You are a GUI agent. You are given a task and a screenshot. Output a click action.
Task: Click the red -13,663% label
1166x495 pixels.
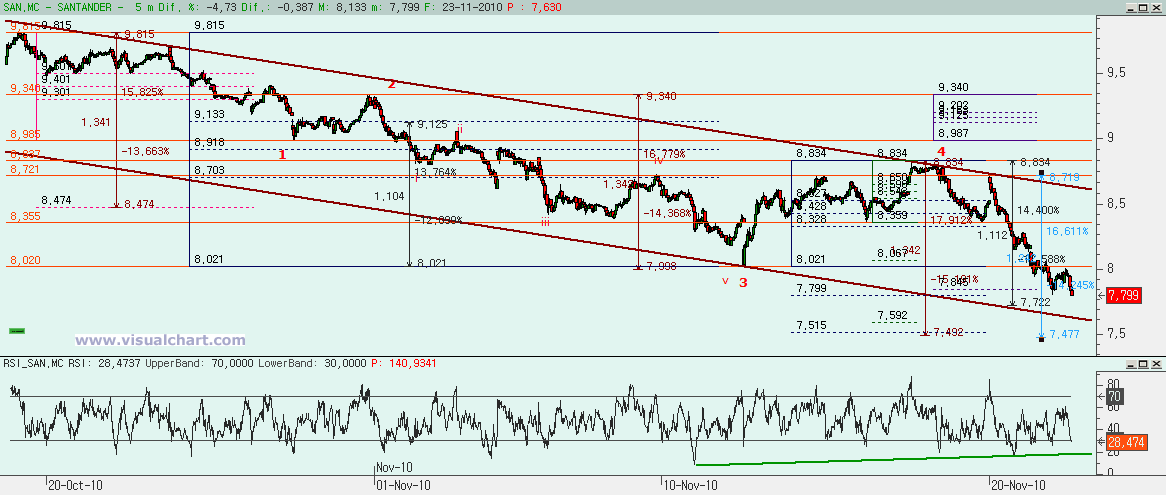(x=145, y=151)
